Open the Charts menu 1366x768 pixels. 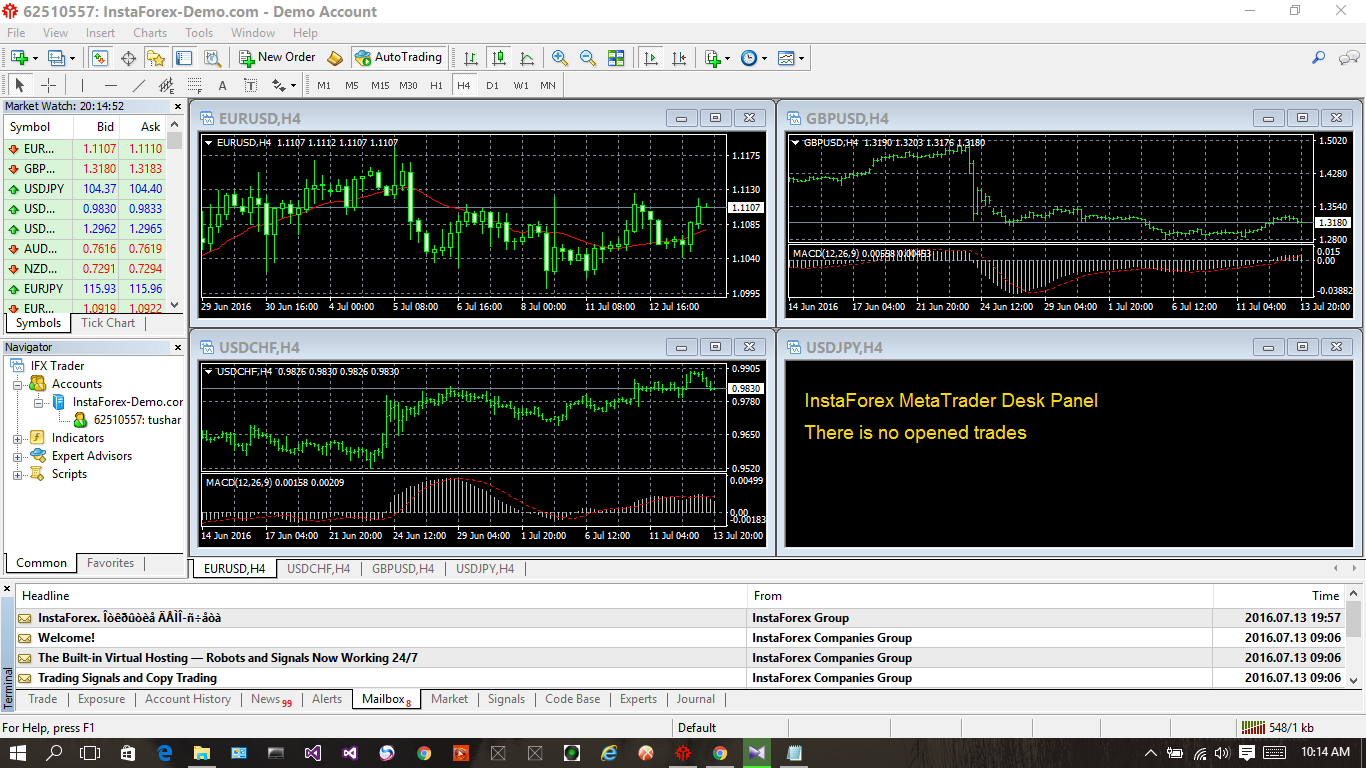coord(150,33)
